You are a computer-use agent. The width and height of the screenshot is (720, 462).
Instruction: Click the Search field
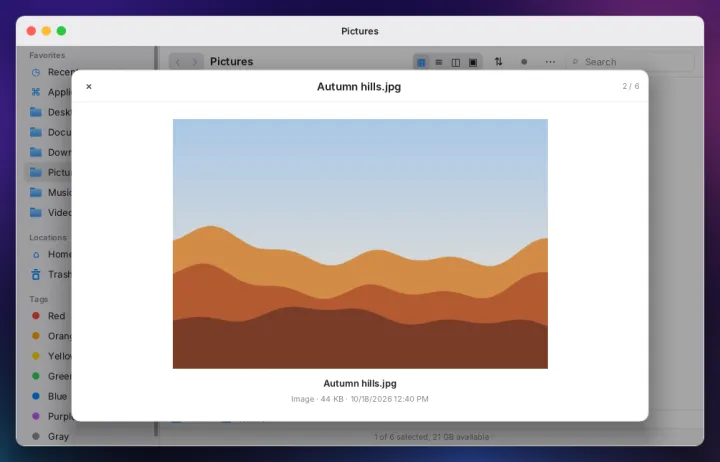click(631, 62)
